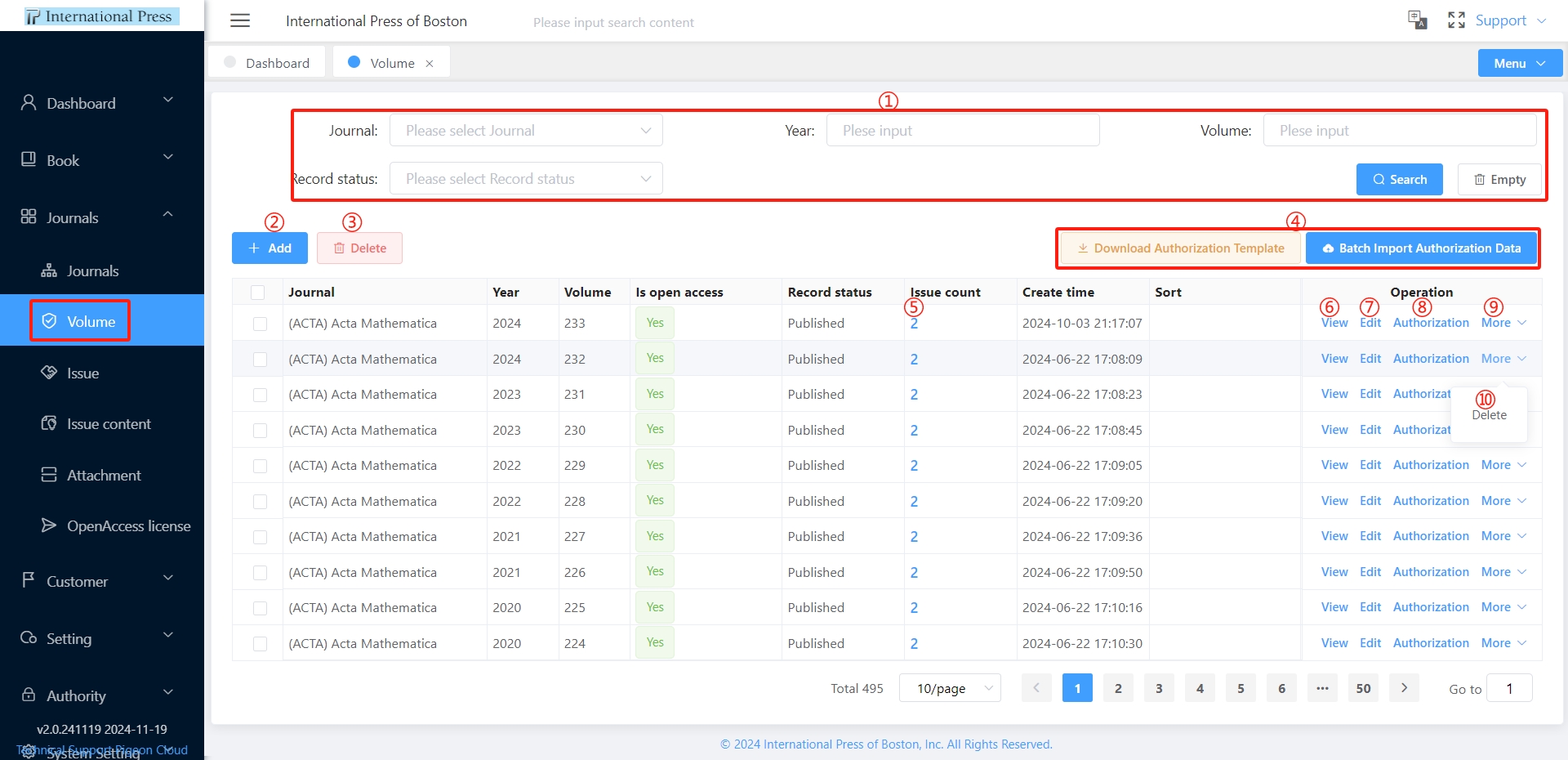Open Authorization for volume 226
1568x760 pixels.
click(x=1431, y=572)
